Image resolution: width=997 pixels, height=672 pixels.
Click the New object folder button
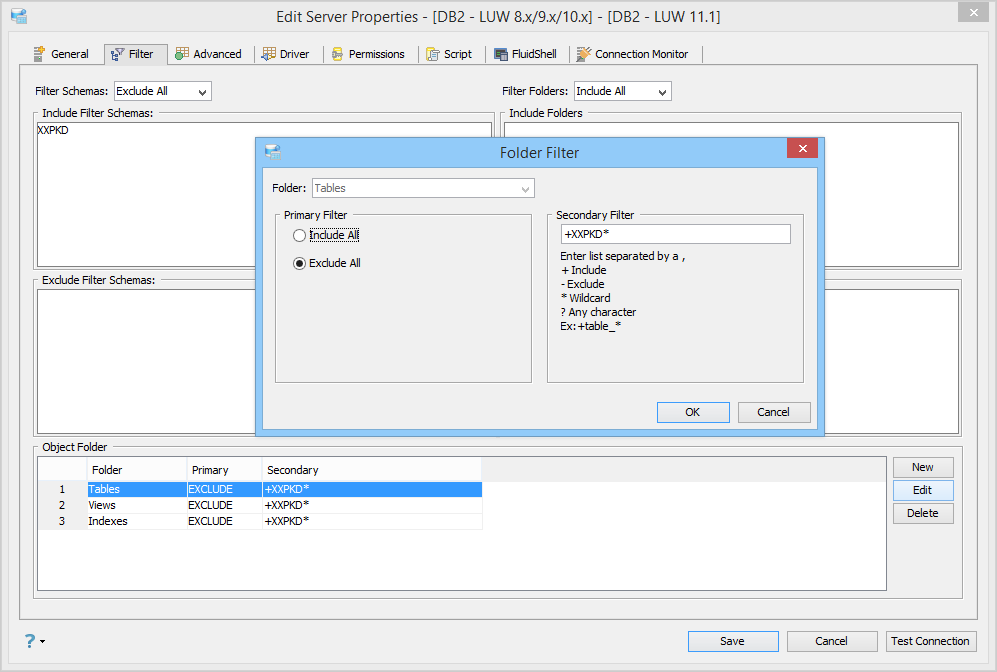923,467
